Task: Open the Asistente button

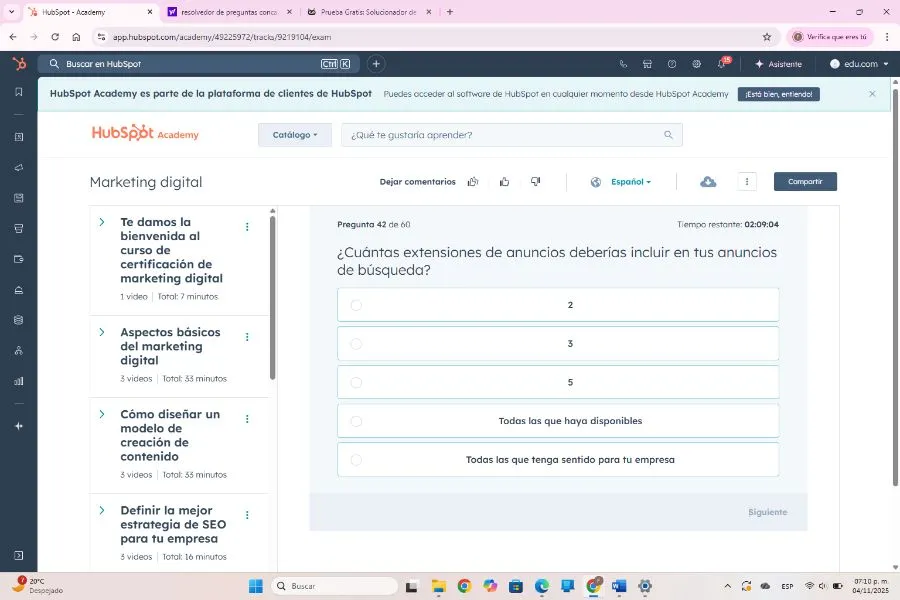Action: click(x=778, y=64)
